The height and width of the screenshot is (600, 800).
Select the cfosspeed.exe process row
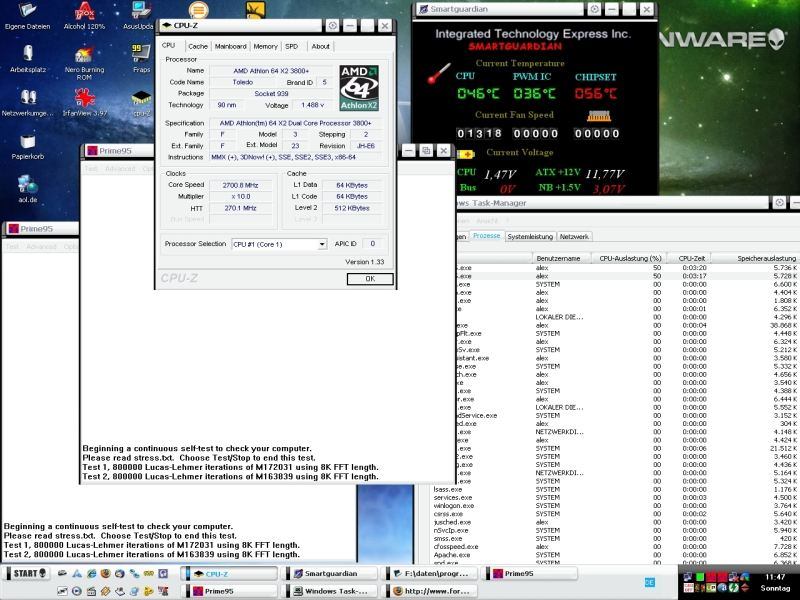(615, 546)
